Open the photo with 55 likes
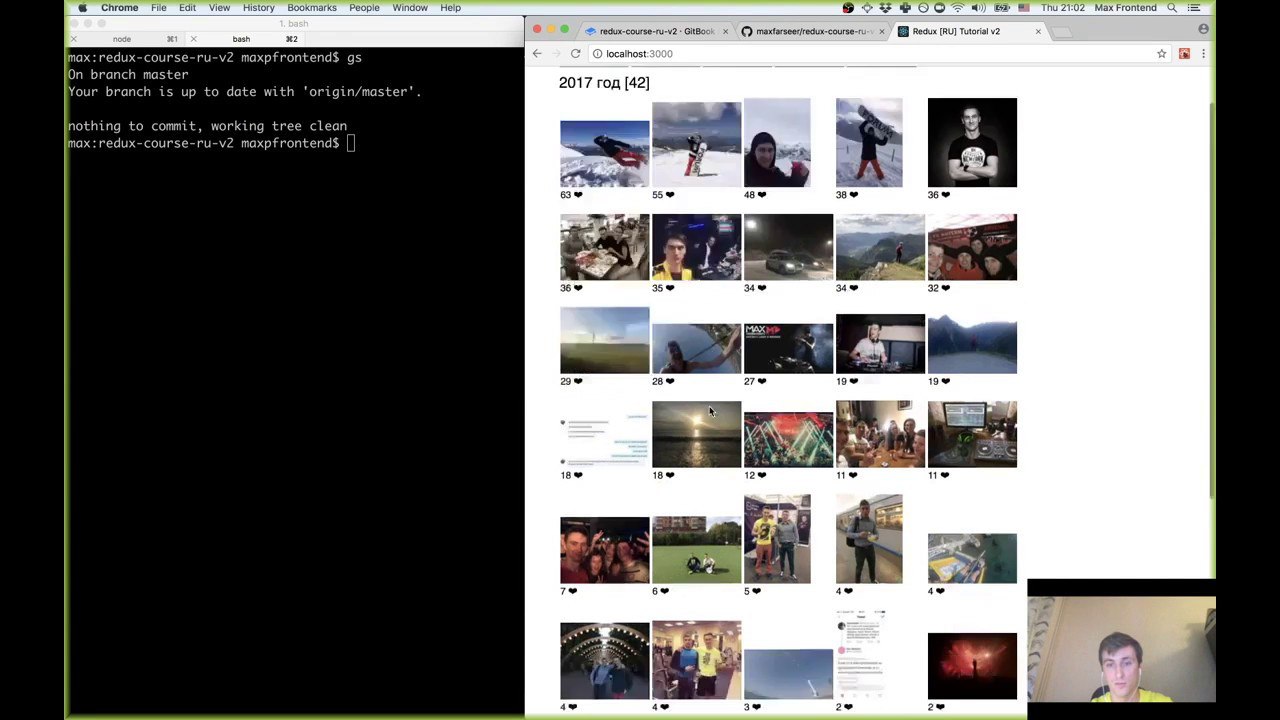 tap(696, 144)
